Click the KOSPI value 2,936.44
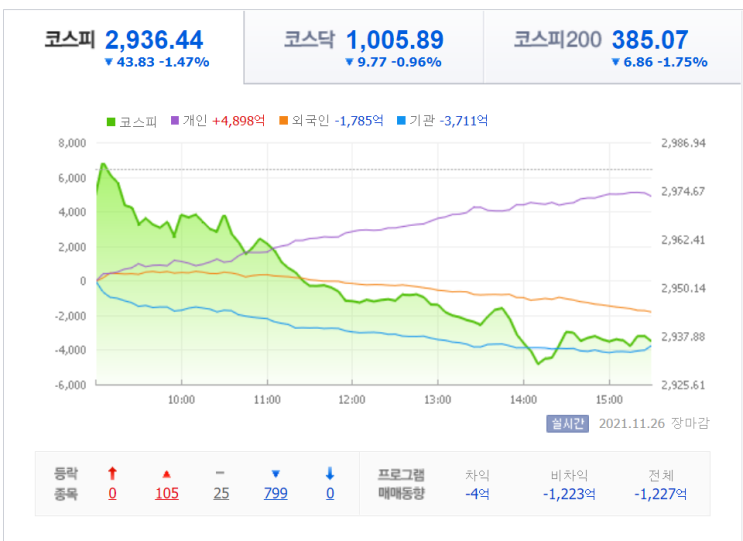This screenshot has height=541, width=743. (x=154, y=40)
